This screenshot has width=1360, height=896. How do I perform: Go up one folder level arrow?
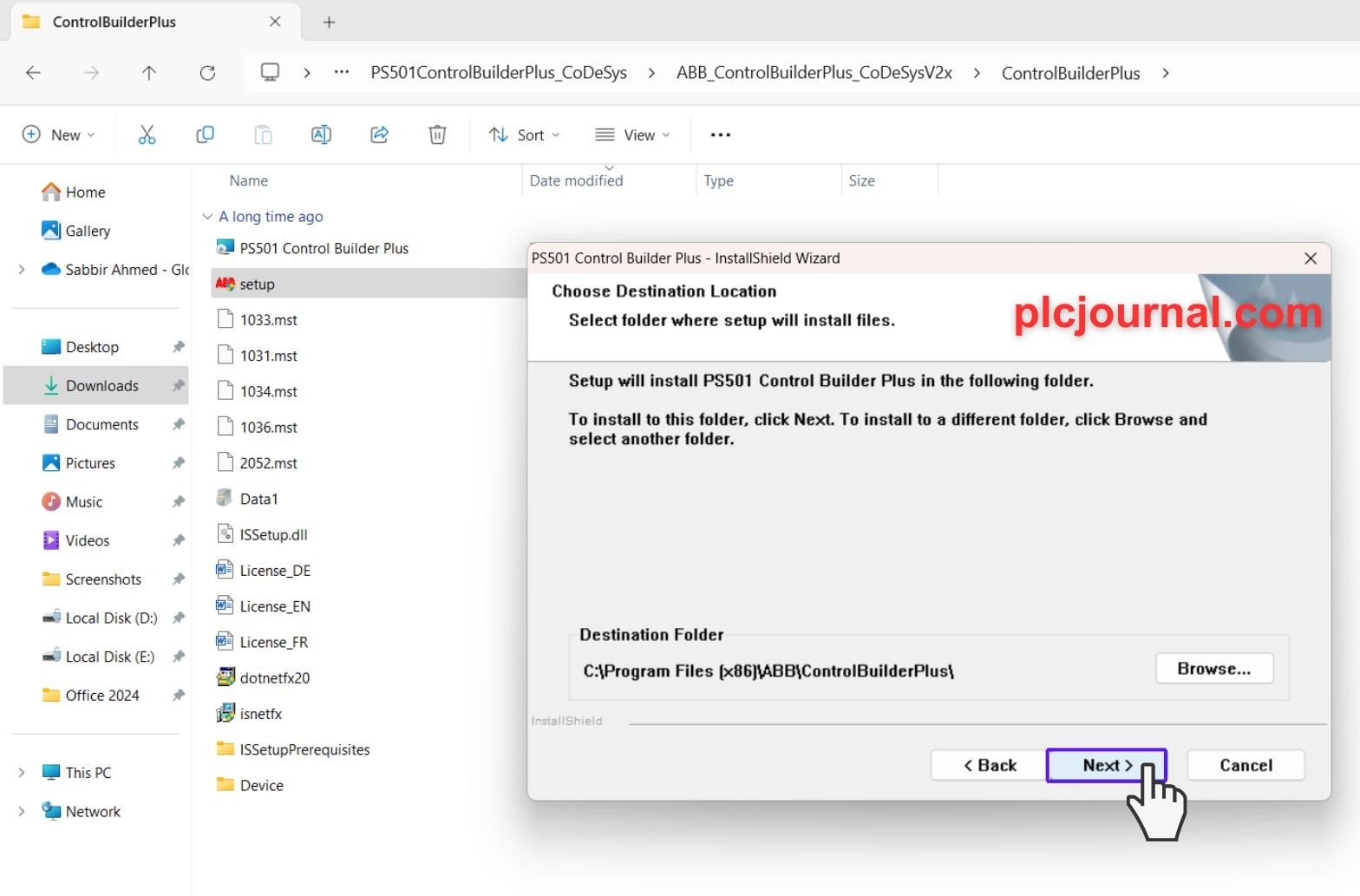(149, 73)
